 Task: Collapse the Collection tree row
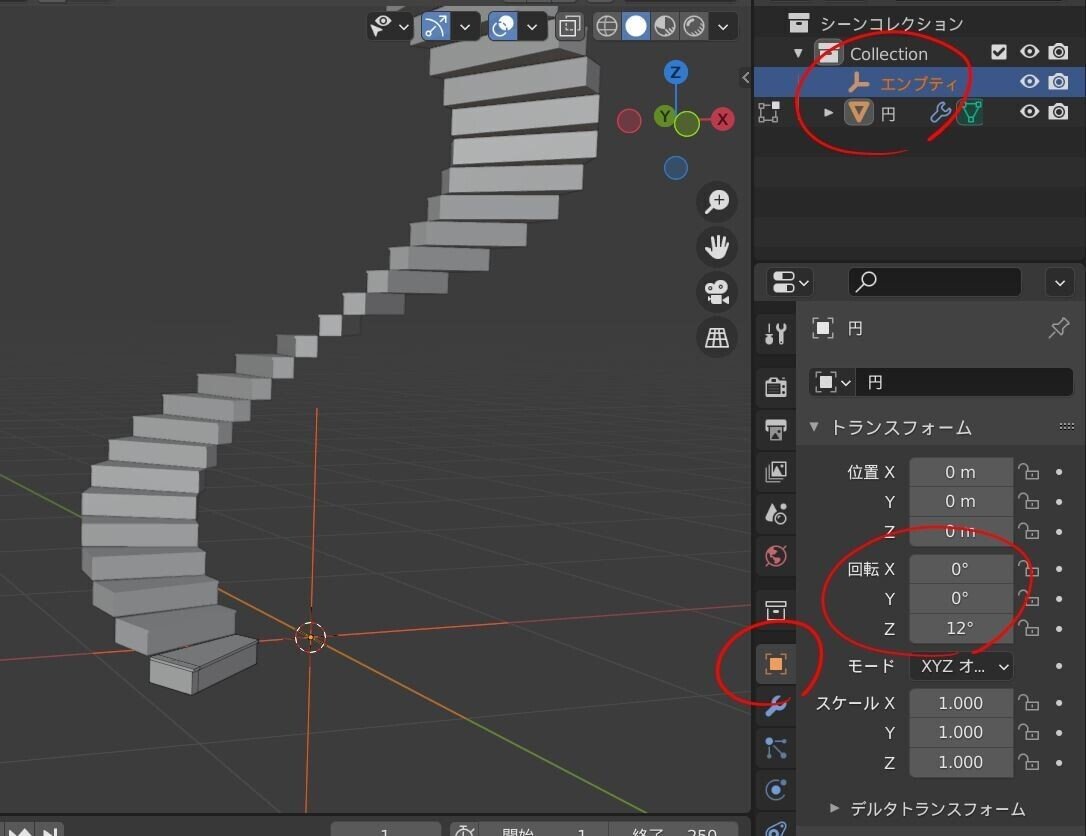798,53
